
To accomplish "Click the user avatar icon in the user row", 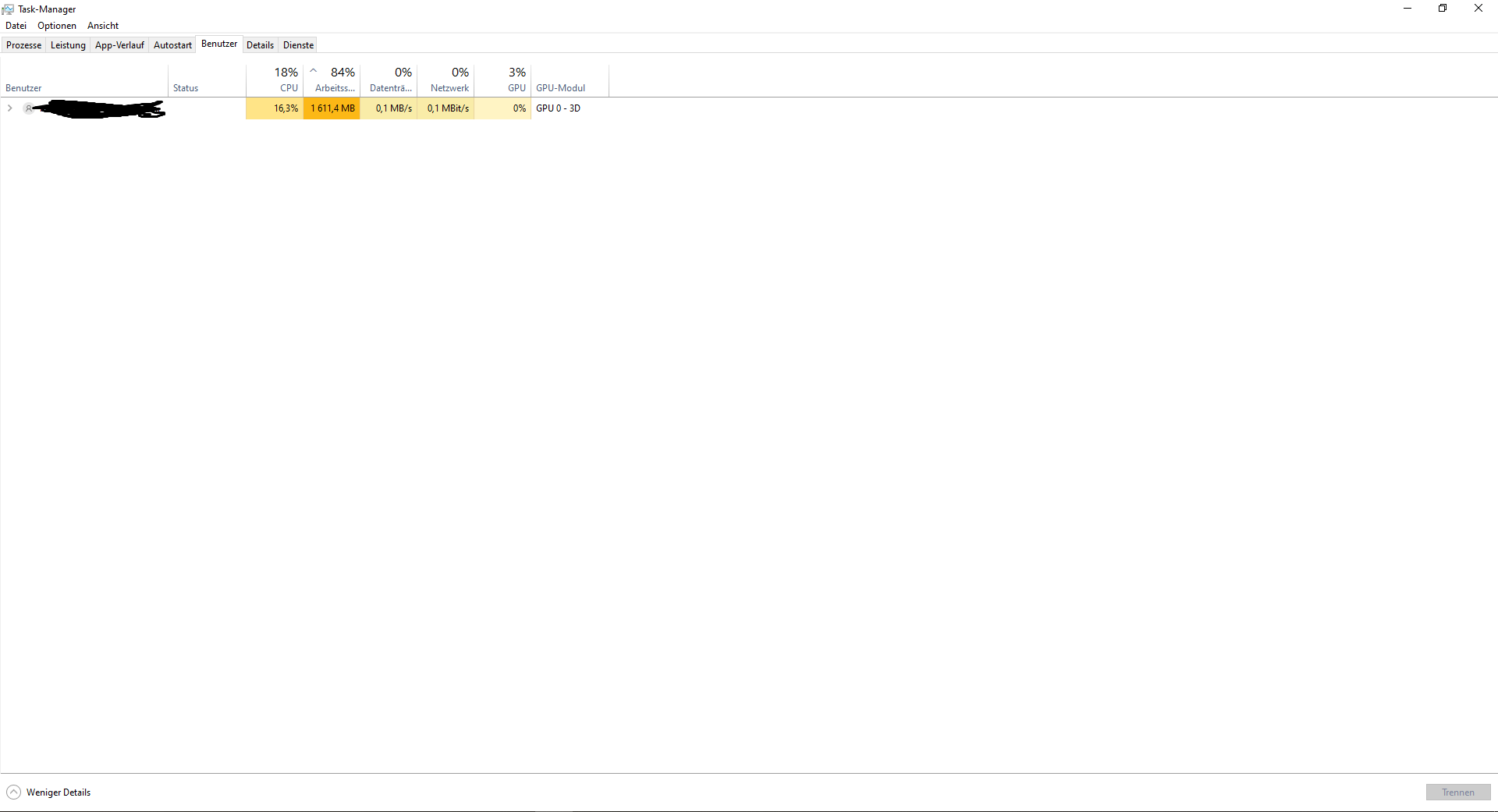I will (x=29, y=108).
